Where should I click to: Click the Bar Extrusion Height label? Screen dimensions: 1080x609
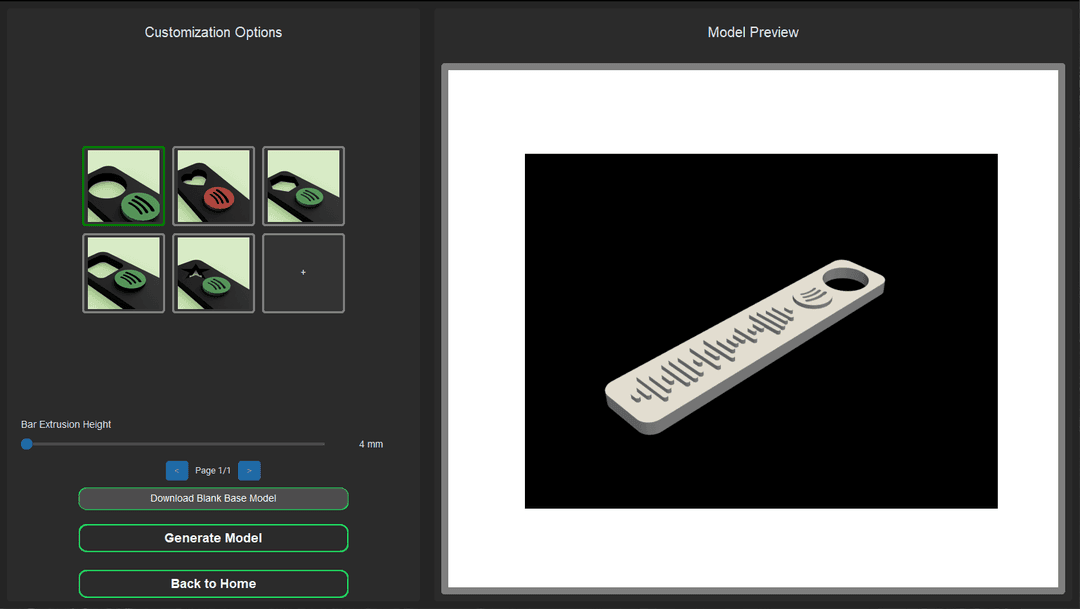coord(66,424)
